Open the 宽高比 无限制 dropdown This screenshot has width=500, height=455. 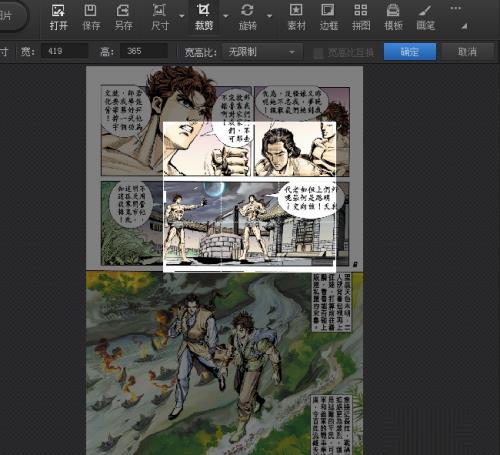tap(262, 52)
